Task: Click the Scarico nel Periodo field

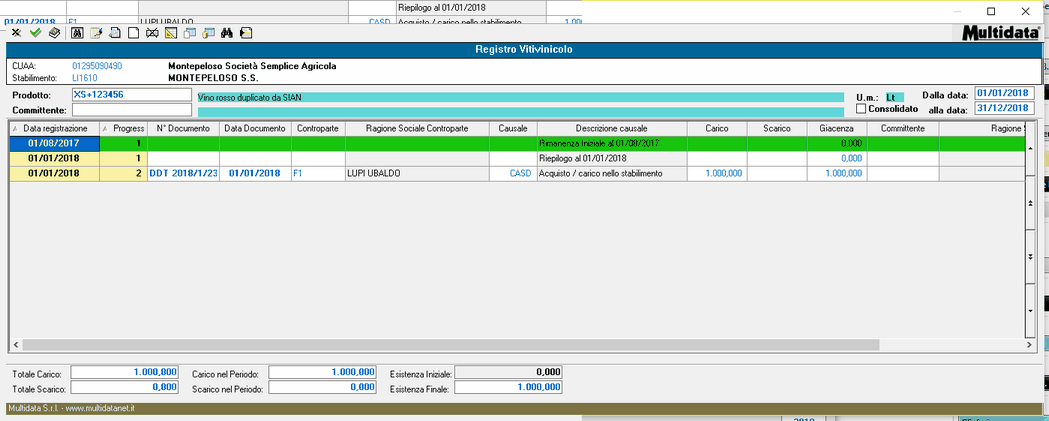Action: point(322,387)
